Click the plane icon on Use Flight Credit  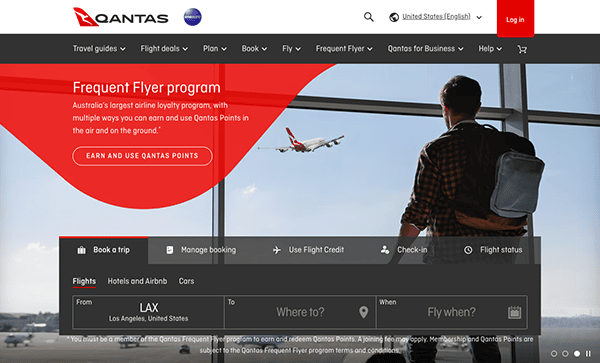click(x=277, y=250)
